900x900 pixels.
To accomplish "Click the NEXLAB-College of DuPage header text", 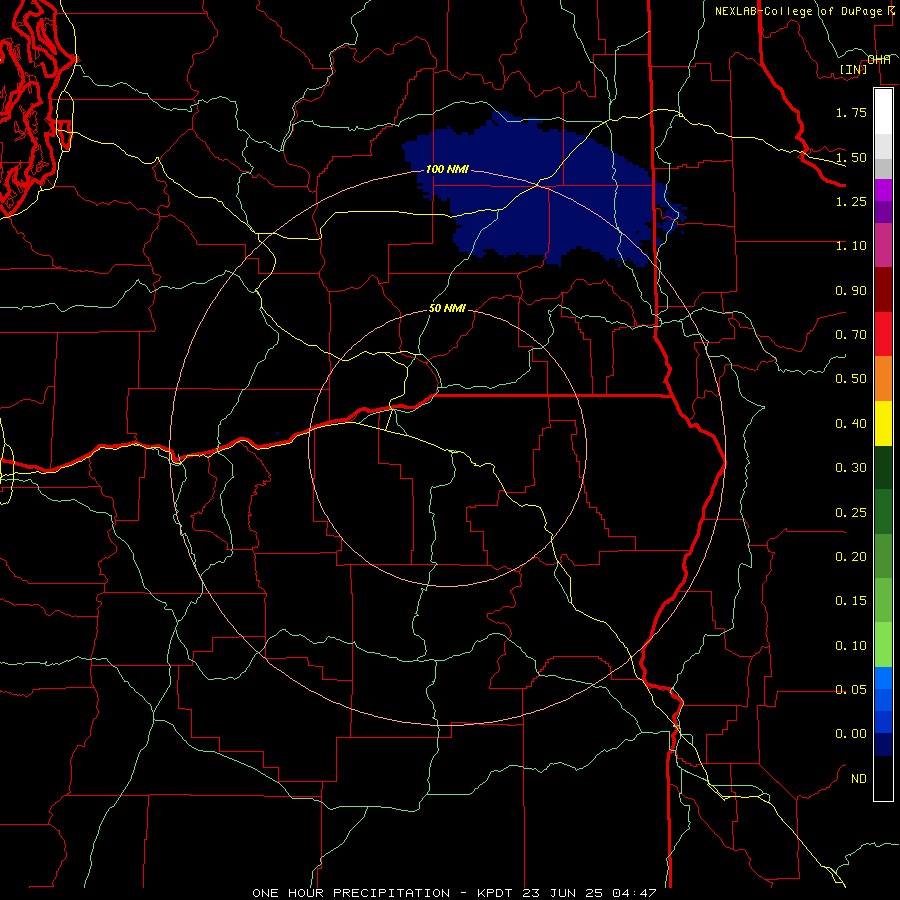I will point(800,11).
